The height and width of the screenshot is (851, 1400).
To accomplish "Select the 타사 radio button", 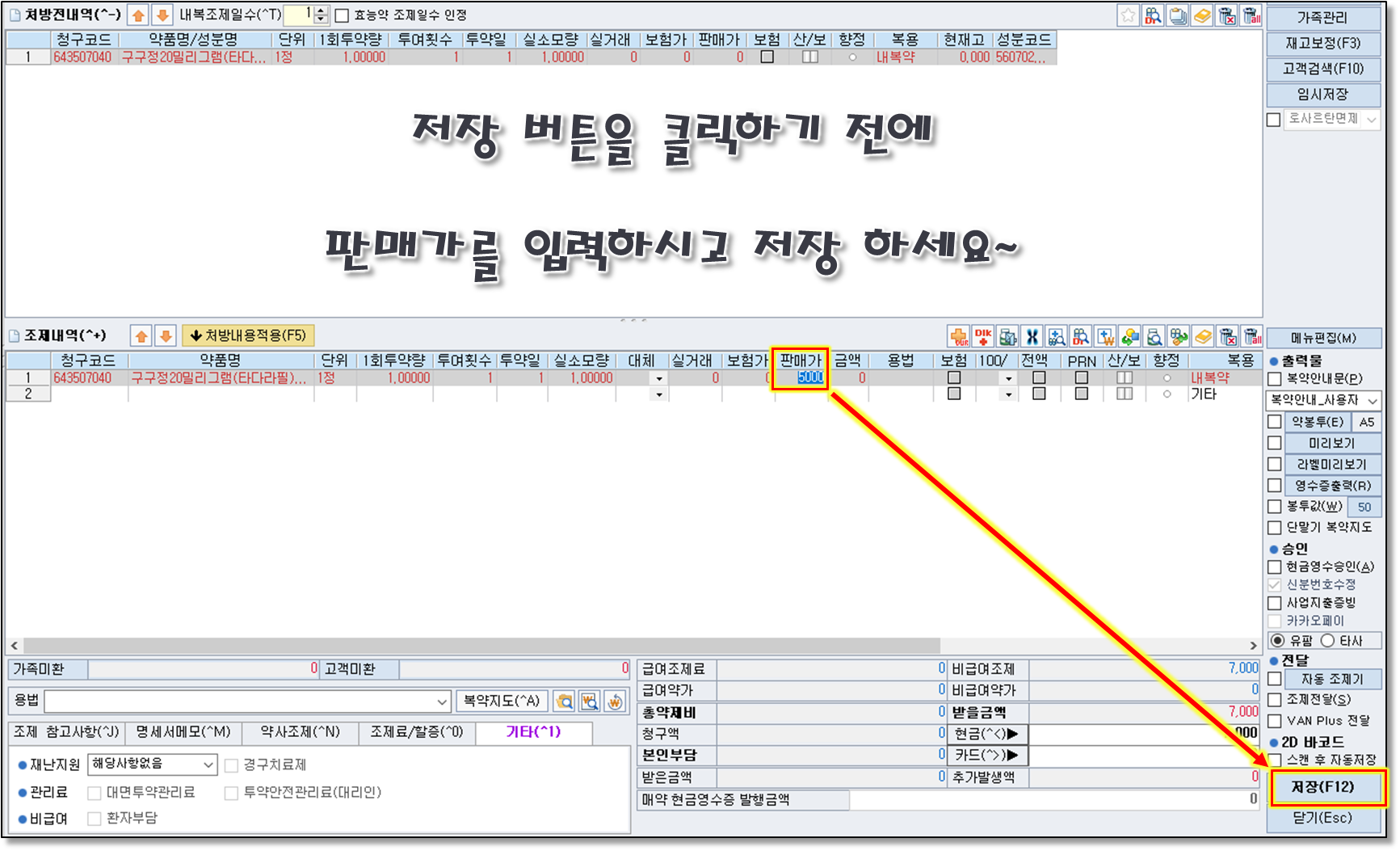I will click(x=1327, y=641).
